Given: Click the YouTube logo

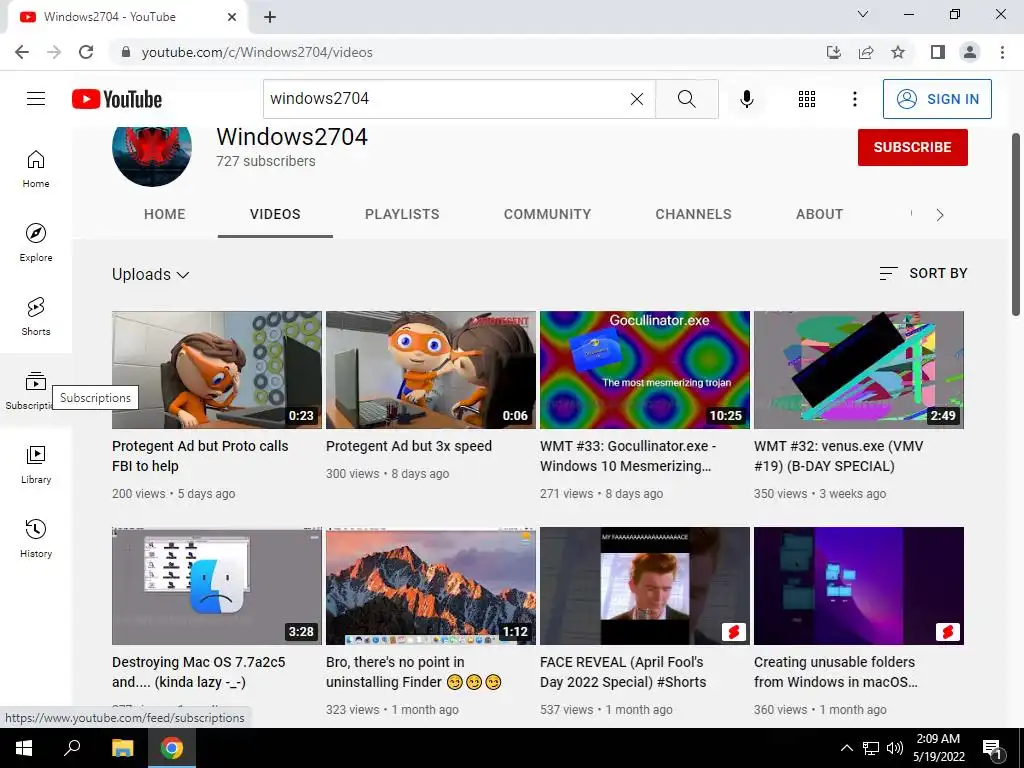Looking at the screenshot, I should click(x=117, y=99).
